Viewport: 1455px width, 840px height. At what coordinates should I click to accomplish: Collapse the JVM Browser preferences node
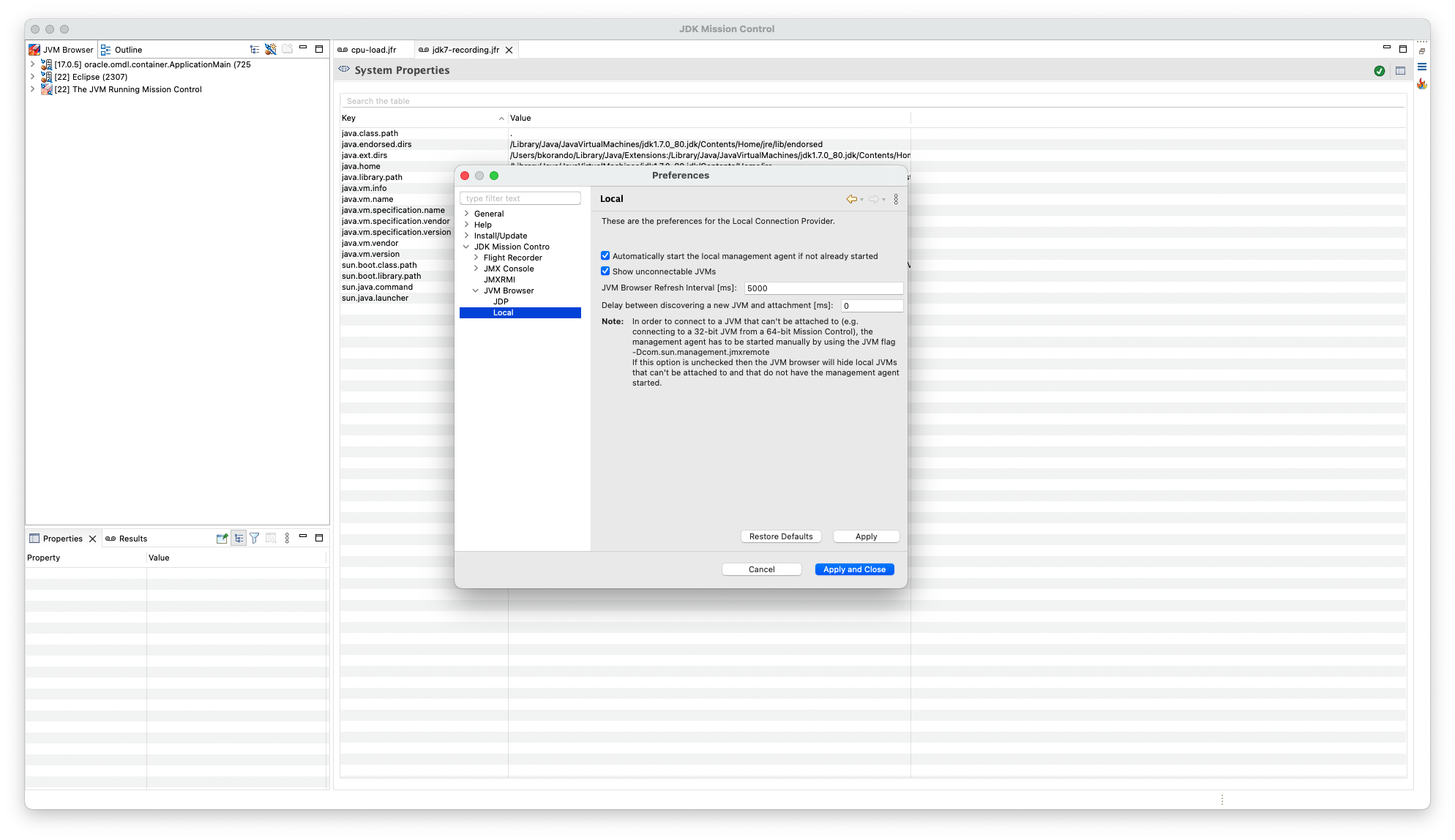[x=476, y=290]
